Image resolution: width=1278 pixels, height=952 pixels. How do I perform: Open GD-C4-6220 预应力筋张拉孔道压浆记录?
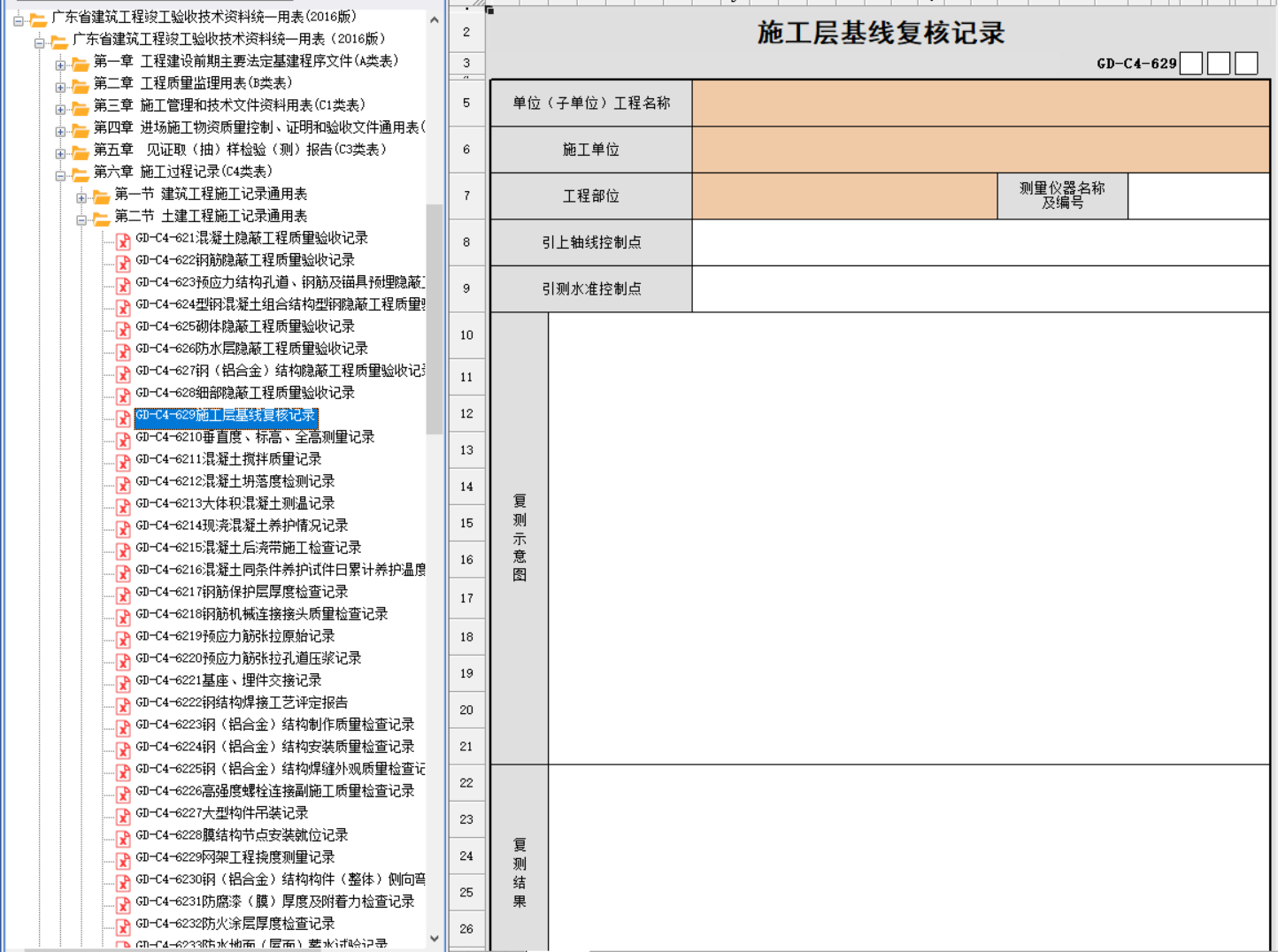249,658
